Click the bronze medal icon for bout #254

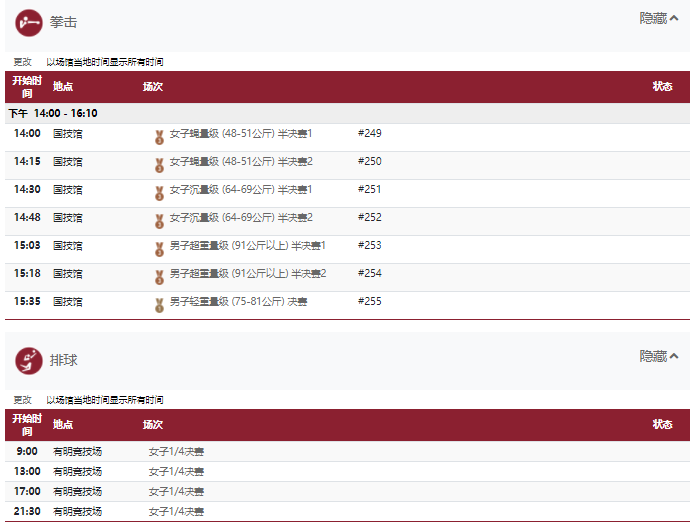point(159,277)
